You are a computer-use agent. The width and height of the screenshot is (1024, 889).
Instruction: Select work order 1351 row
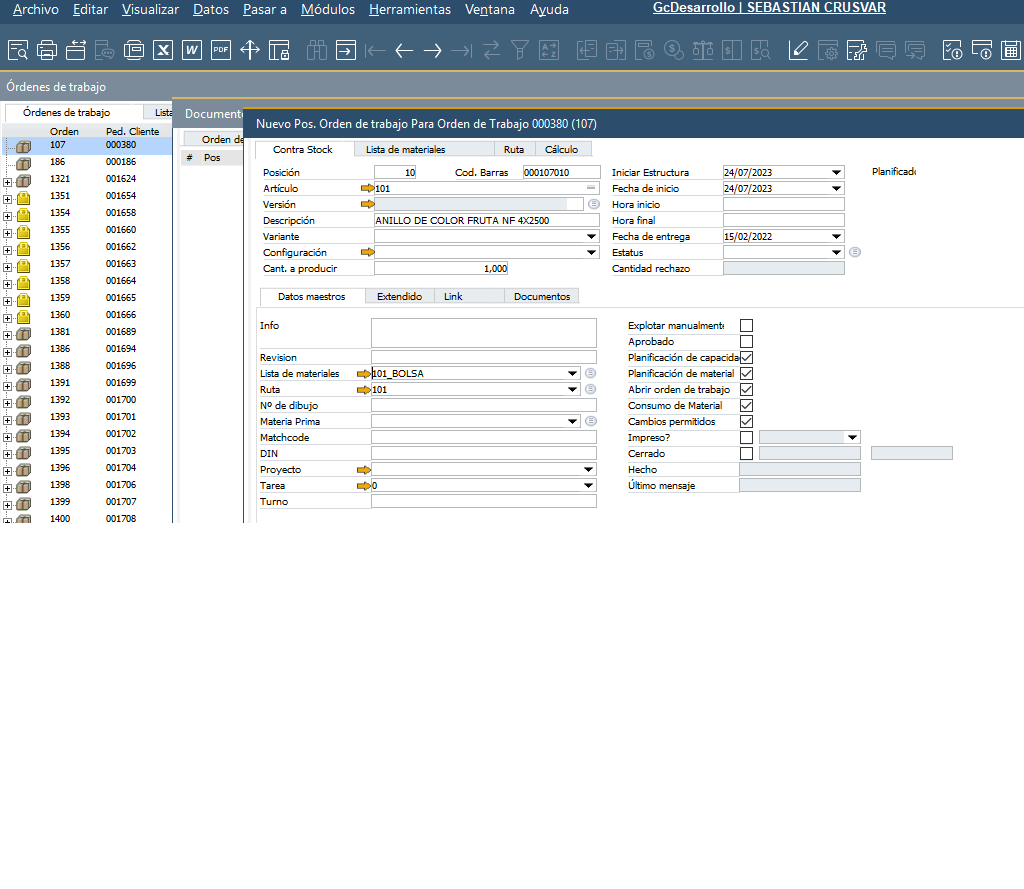pyautogui.click(x=88, y=196)
